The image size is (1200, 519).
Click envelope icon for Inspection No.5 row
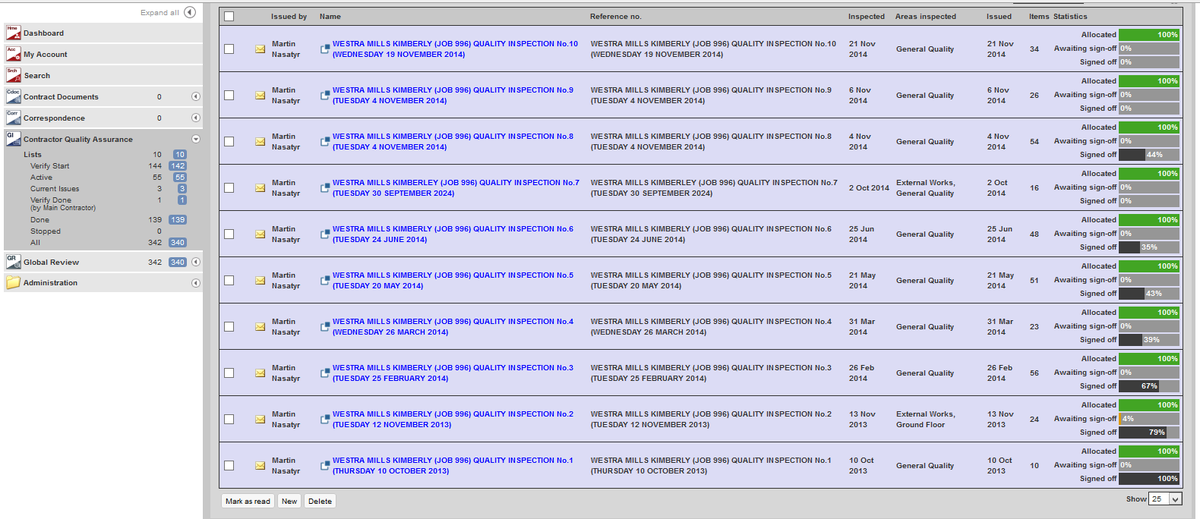pyautogui.click(x=260, y=280)
